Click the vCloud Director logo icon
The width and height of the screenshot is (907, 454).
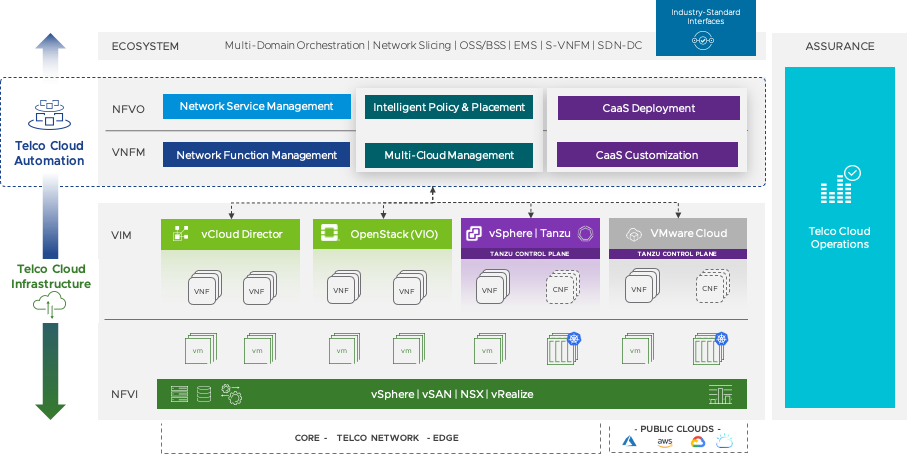click(x=181, y=234)
